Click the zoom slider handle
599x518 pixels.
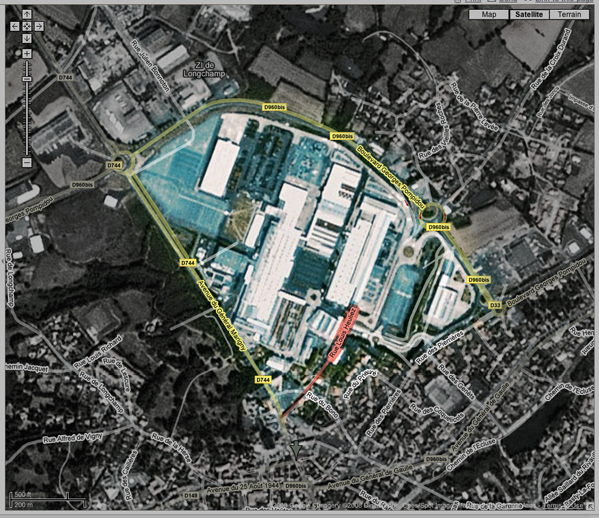click(27, 79)
